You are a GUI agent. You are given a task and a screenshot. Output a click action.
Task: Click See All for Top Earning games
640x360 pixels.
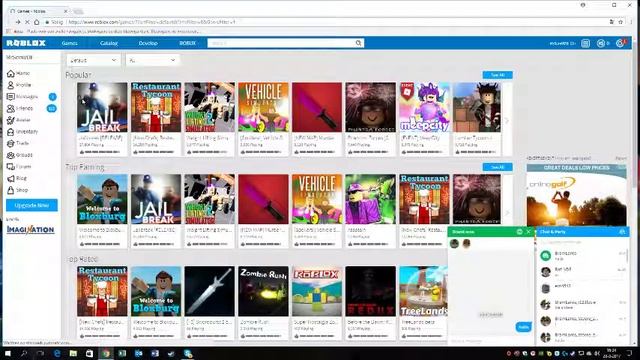click(x=497, y=167)
